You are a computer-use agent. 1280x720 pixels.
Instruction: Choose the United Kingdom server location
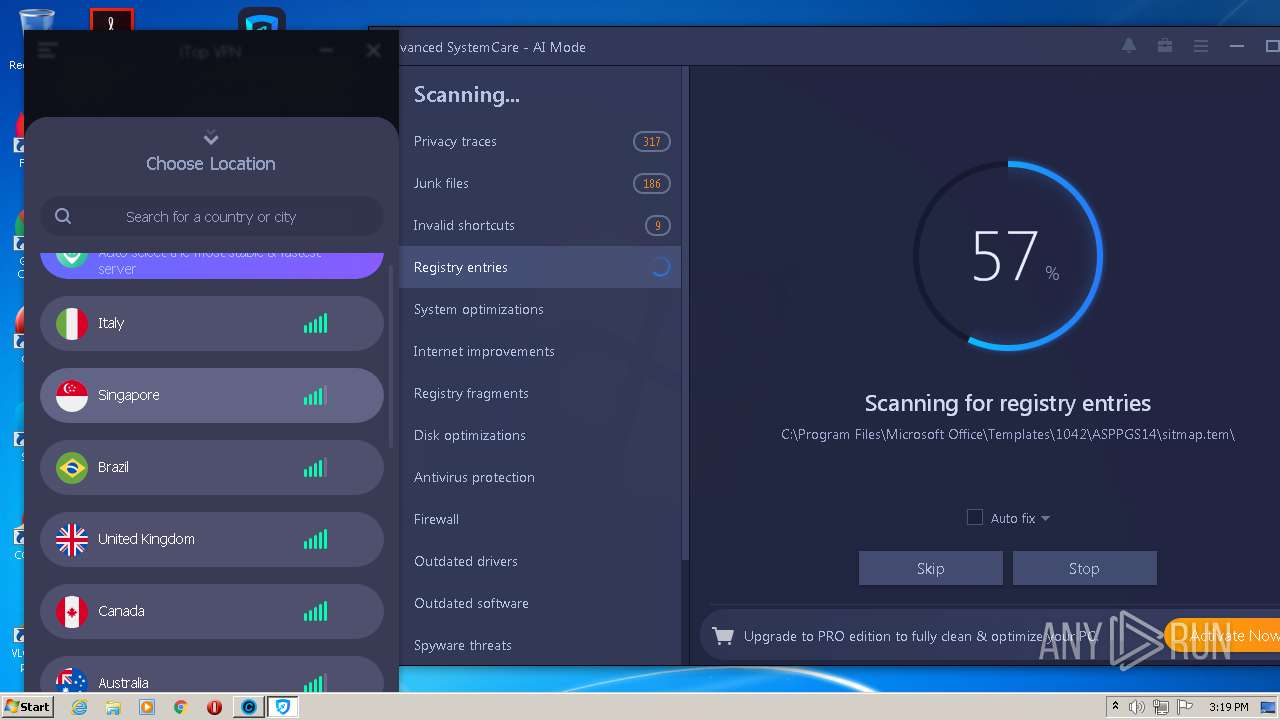coord(212,539)
